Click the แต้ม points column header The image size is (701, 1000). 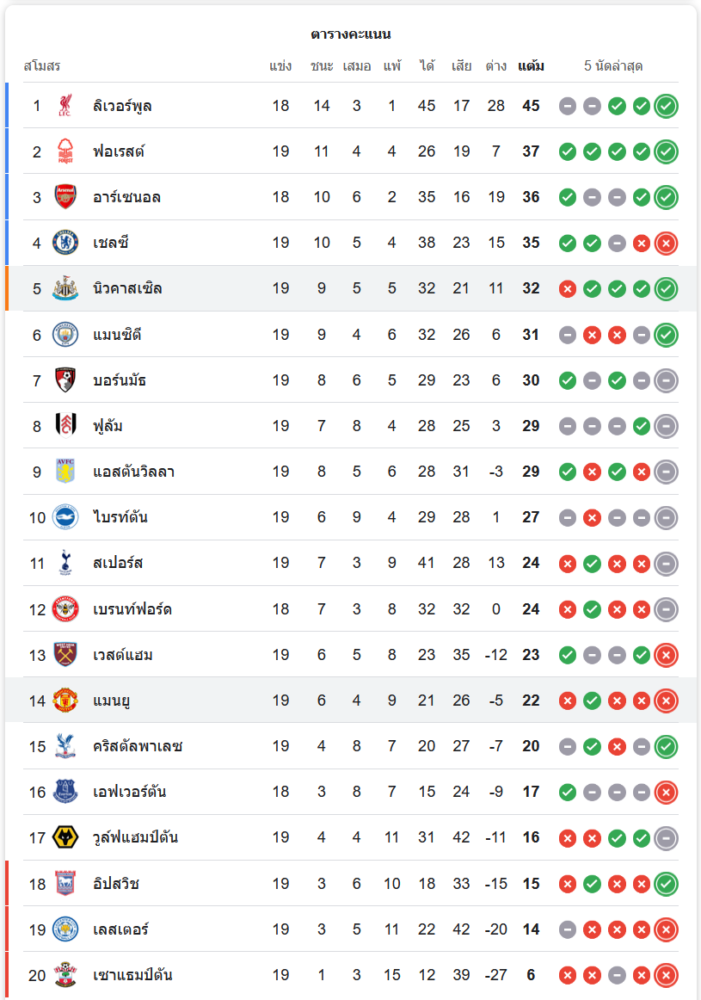pos(531,66)
